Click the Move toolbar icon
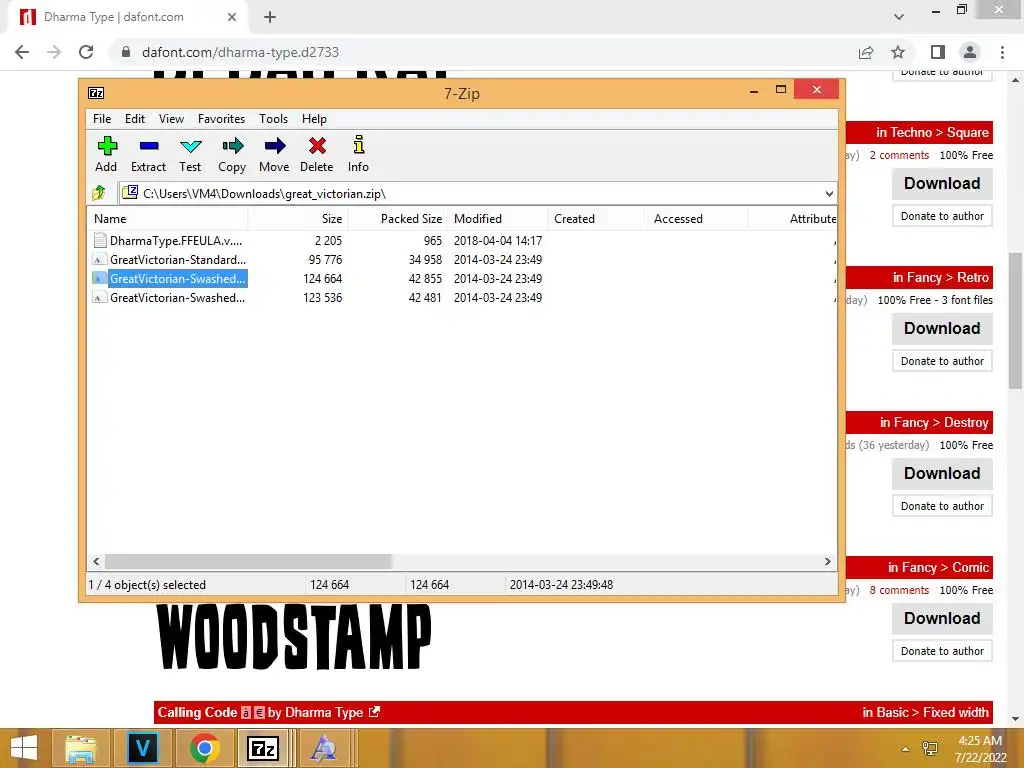This screenshot has height=768, width=1024. click(274, 153)
